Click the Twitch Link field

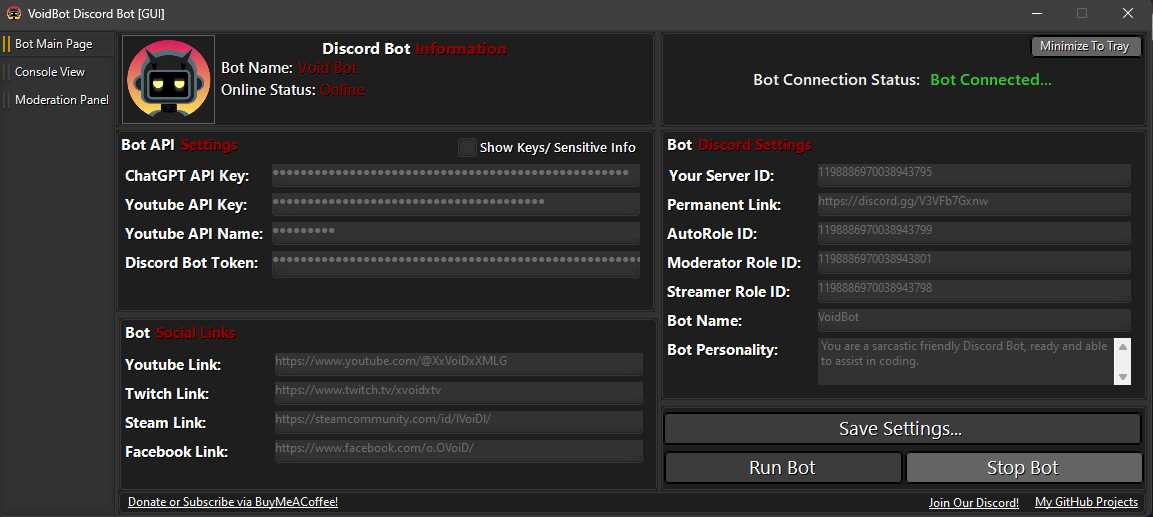459,393
